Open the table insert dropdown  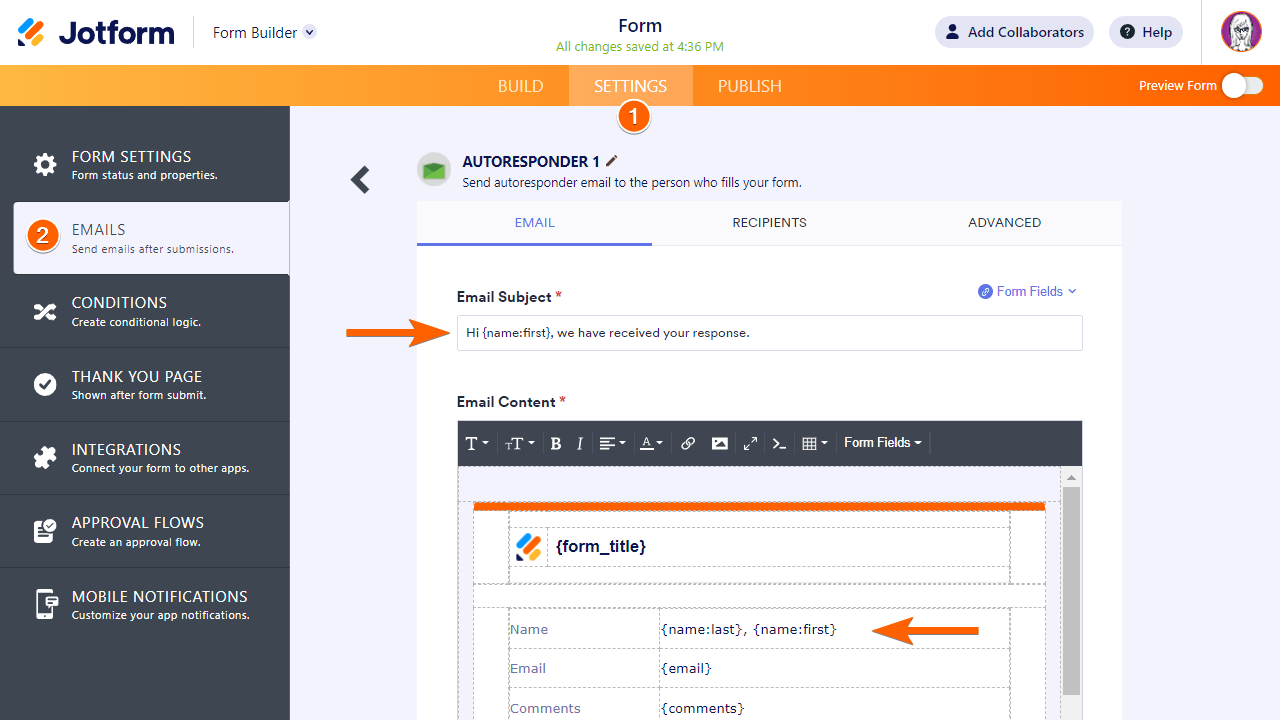pyautogui.click(x=814, y=443)
